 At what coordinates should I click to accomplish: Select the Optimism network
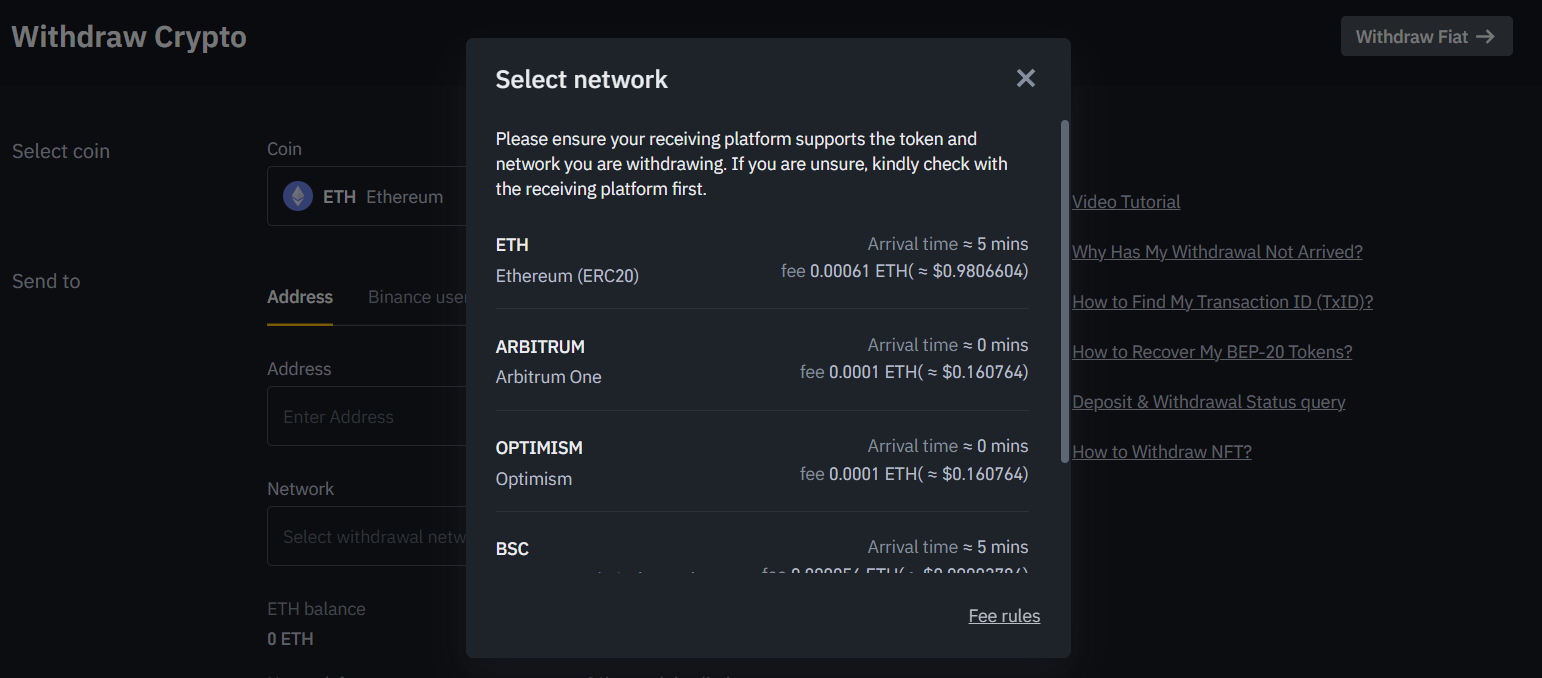(x=762, y=462)
